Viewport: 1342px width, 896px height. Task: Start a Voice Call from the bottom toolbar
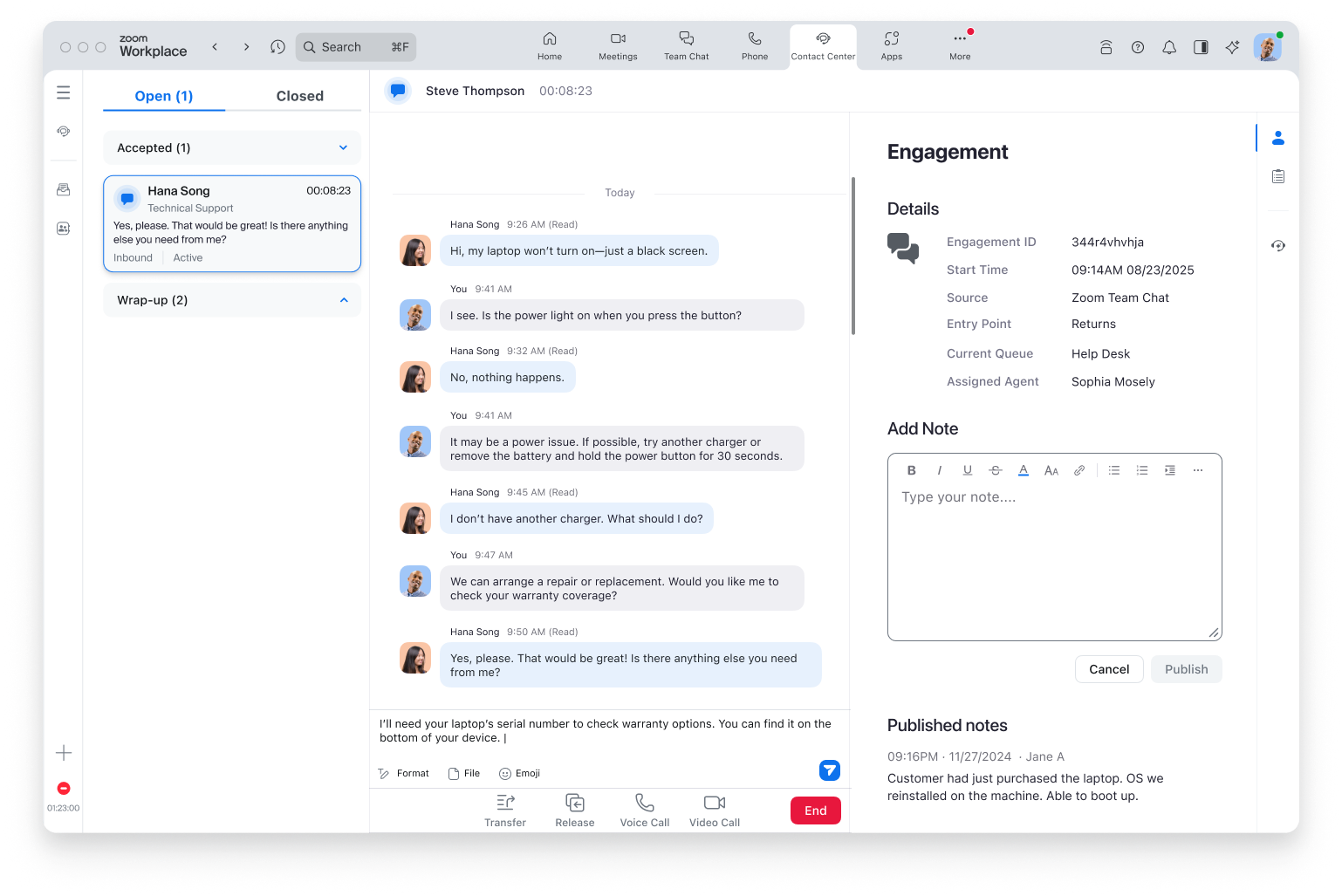click(x=644, y=810)
